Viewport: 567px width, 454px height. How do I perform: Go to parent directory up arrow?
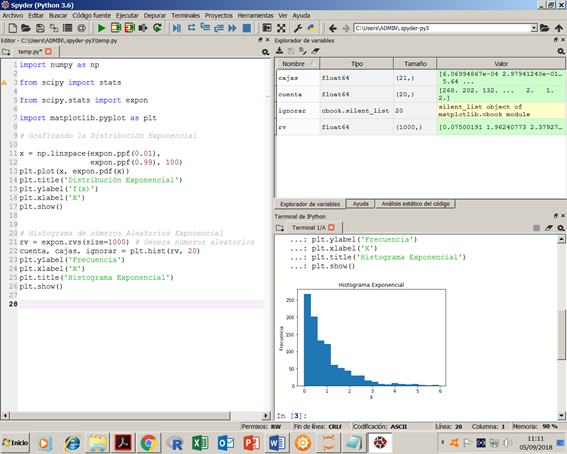click(x=559, y=28)
